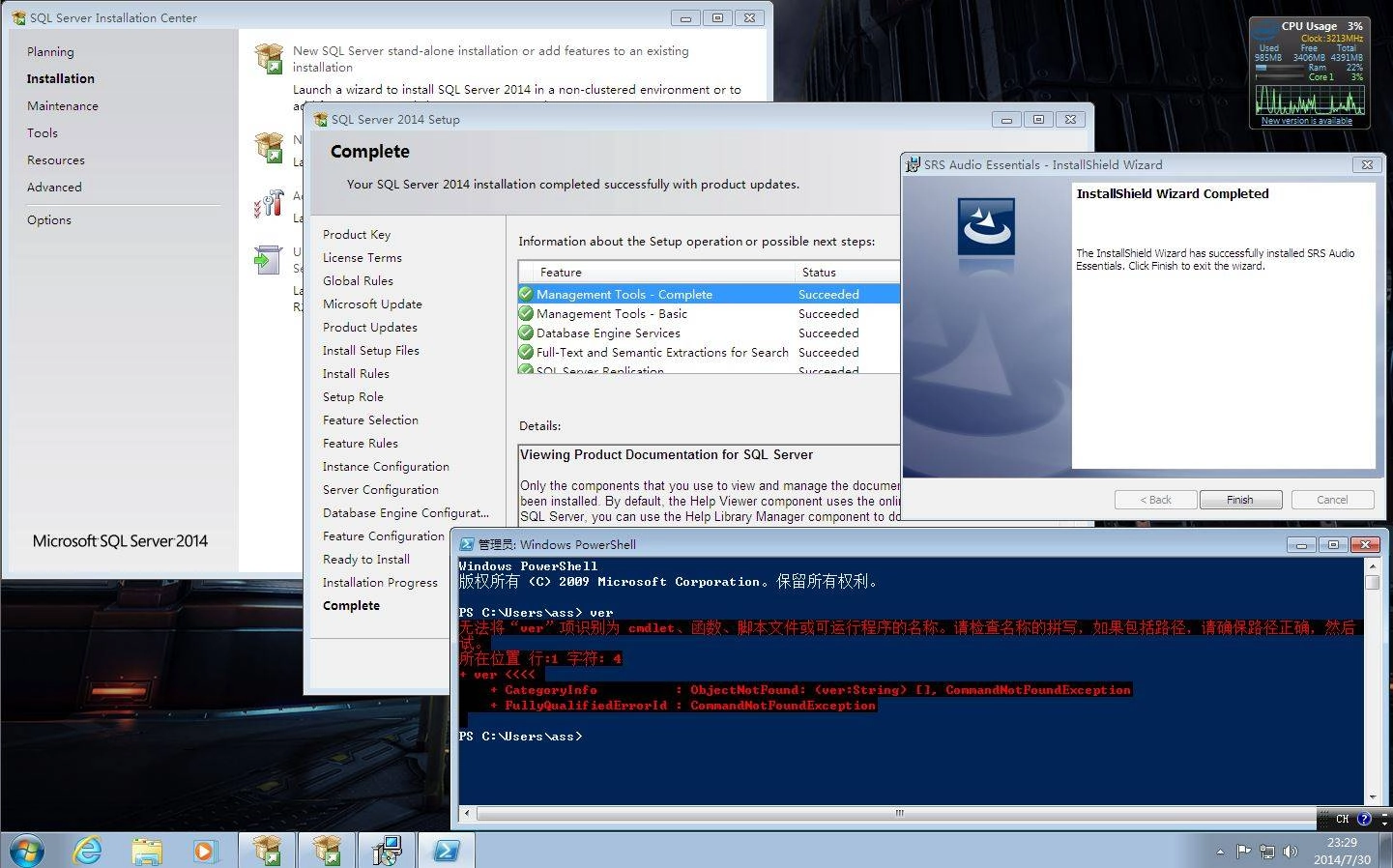Open Options page in Installation Center
The width and height of the screenshot is (1393, 868).
pyautogui.click(x=49, y=220)
